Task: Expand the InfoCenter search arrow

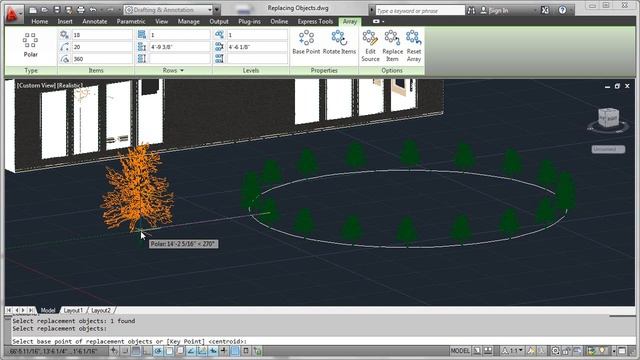Action: click(371, 10)
